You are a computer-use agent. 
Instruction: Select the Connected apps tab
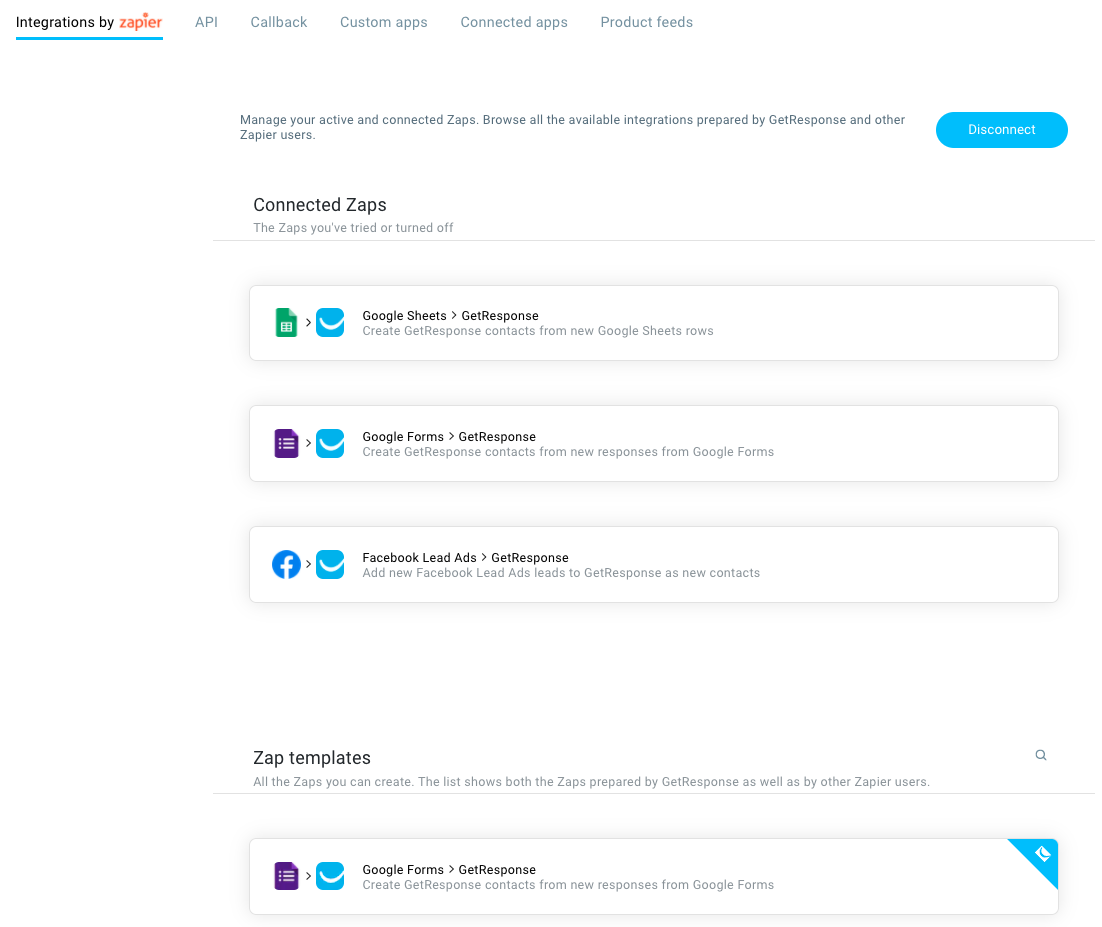(514, 22)
